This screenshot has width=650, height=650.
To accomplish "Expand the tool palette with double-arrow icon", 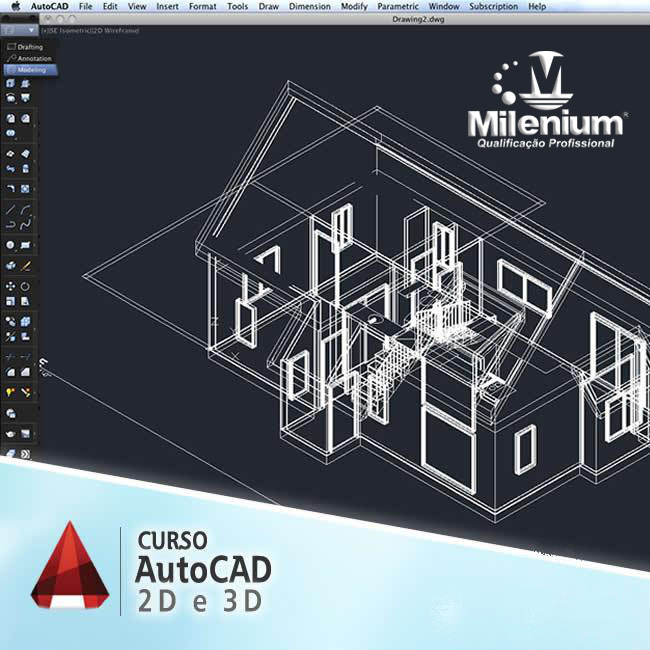I will tap(26, 454).
